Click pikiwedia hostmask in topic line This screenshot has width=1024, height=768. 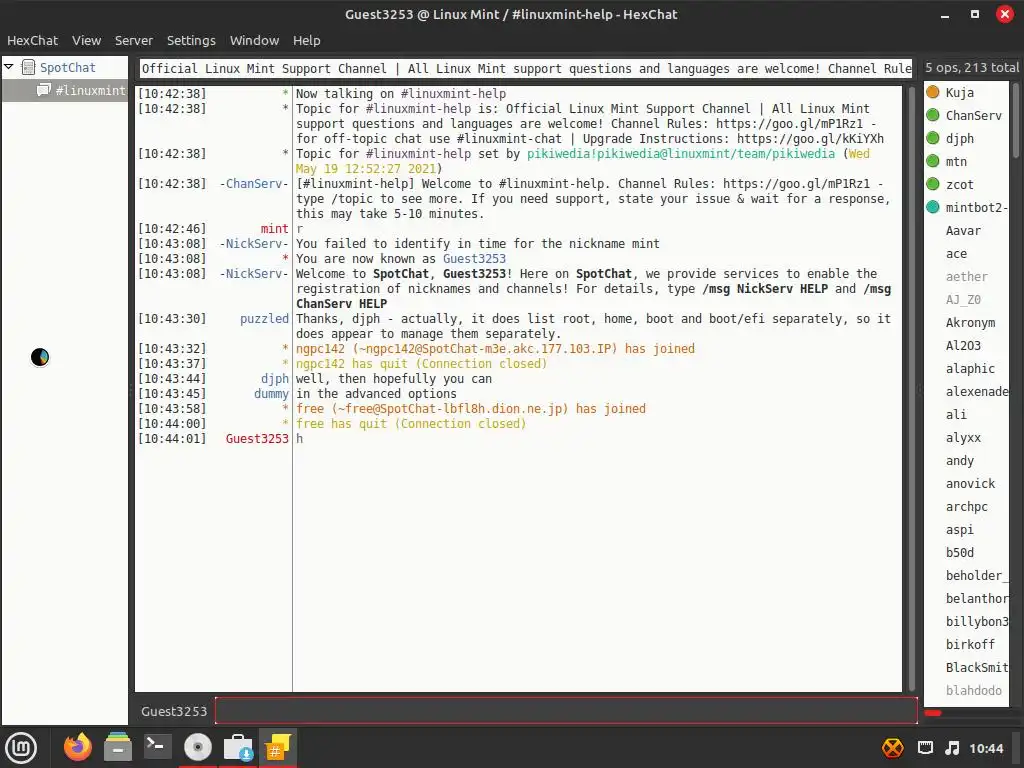point(680,153)
